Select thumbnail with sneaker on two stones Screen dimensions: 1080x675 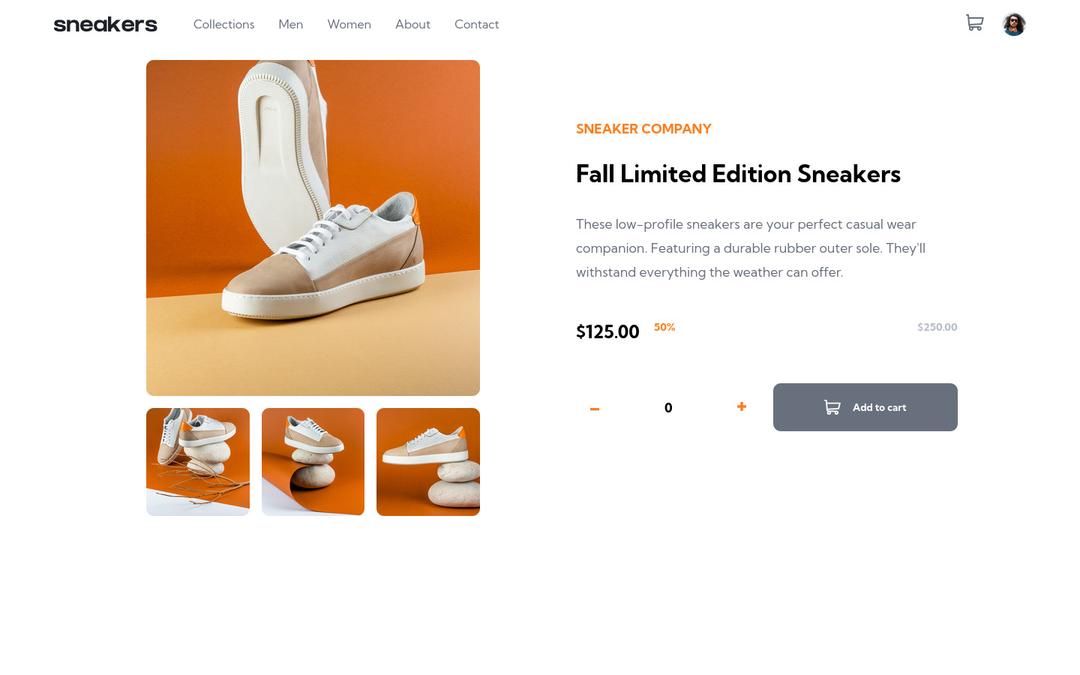pos(428,461)
